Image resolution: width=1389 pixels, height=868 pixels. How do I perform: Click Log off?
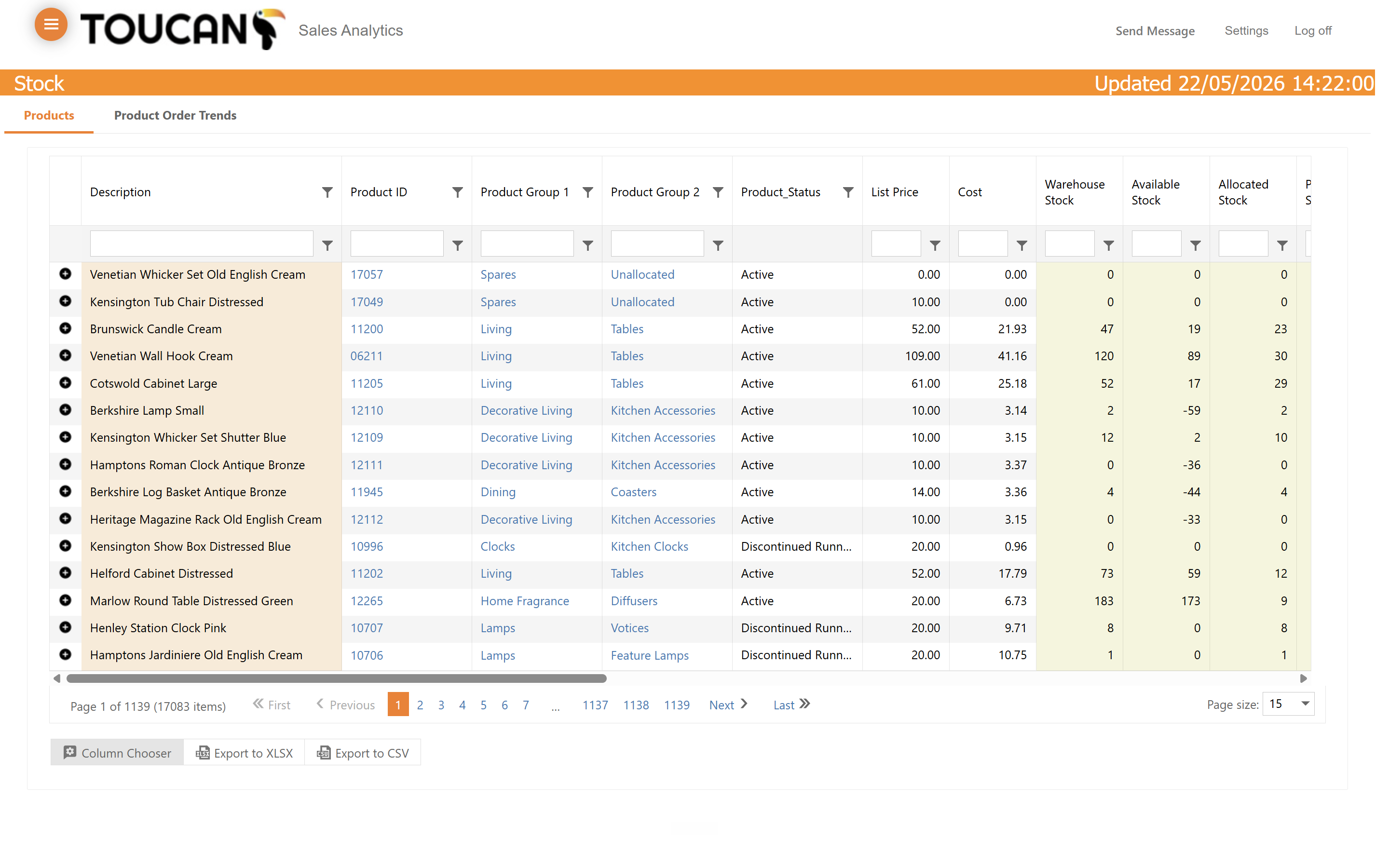[x=1313, y=30]
